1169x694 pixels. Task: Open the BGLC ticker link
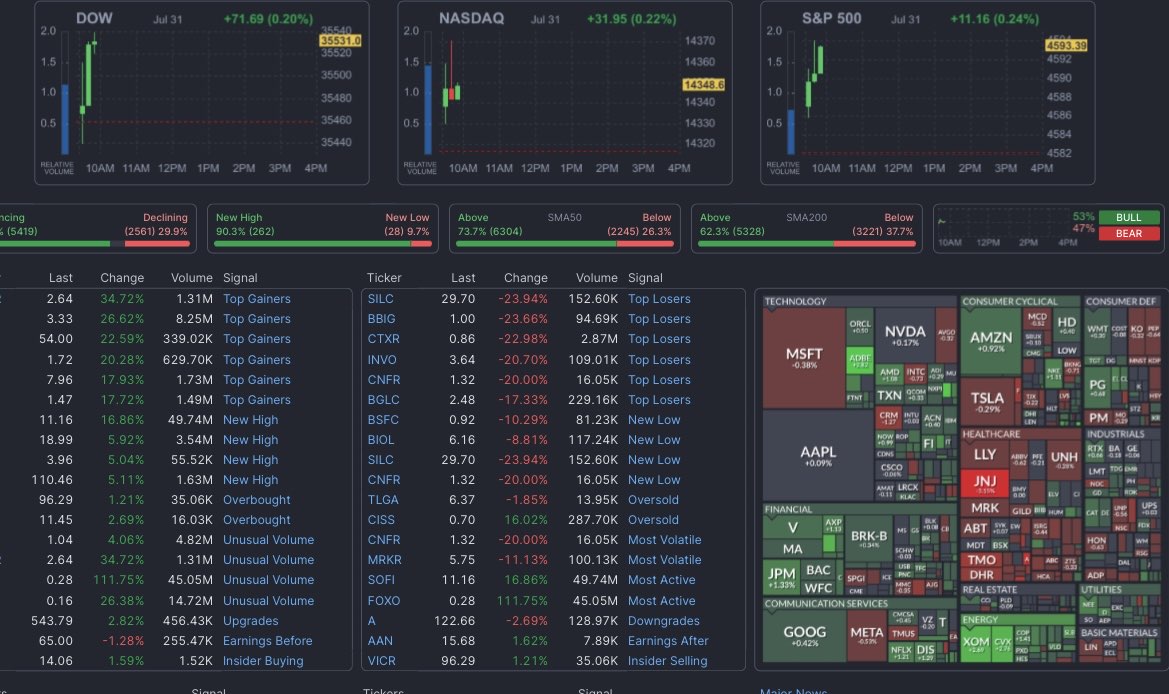[x=383, y=400]
